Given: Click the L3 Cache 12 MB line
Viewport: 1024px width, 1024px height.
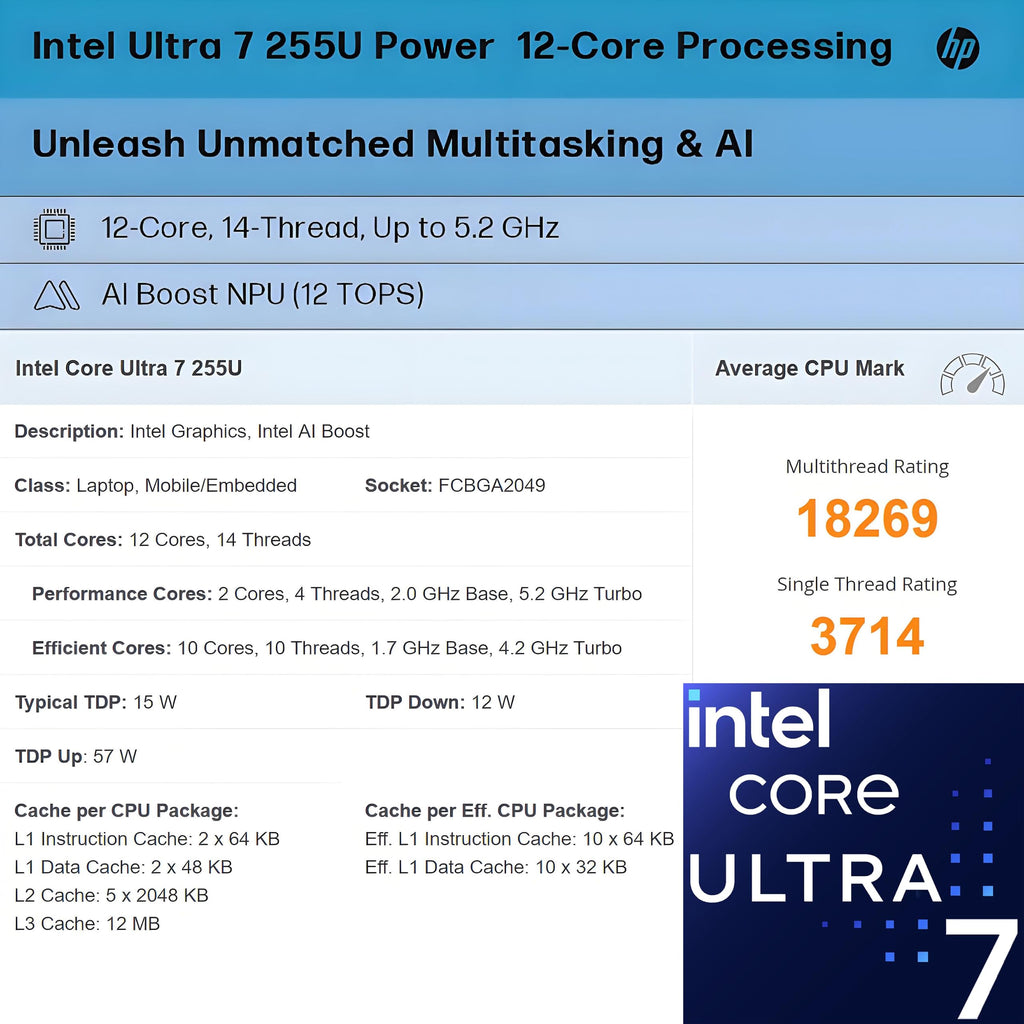Looking at the screenshot, I should (x=87, y=923).
